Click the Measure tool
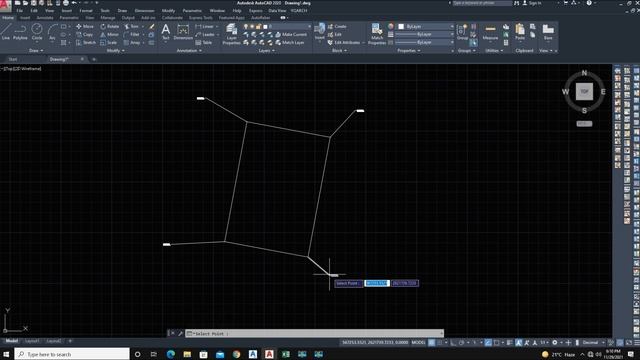This screenshot has width=640, height=360. click(x=490, y=32)
